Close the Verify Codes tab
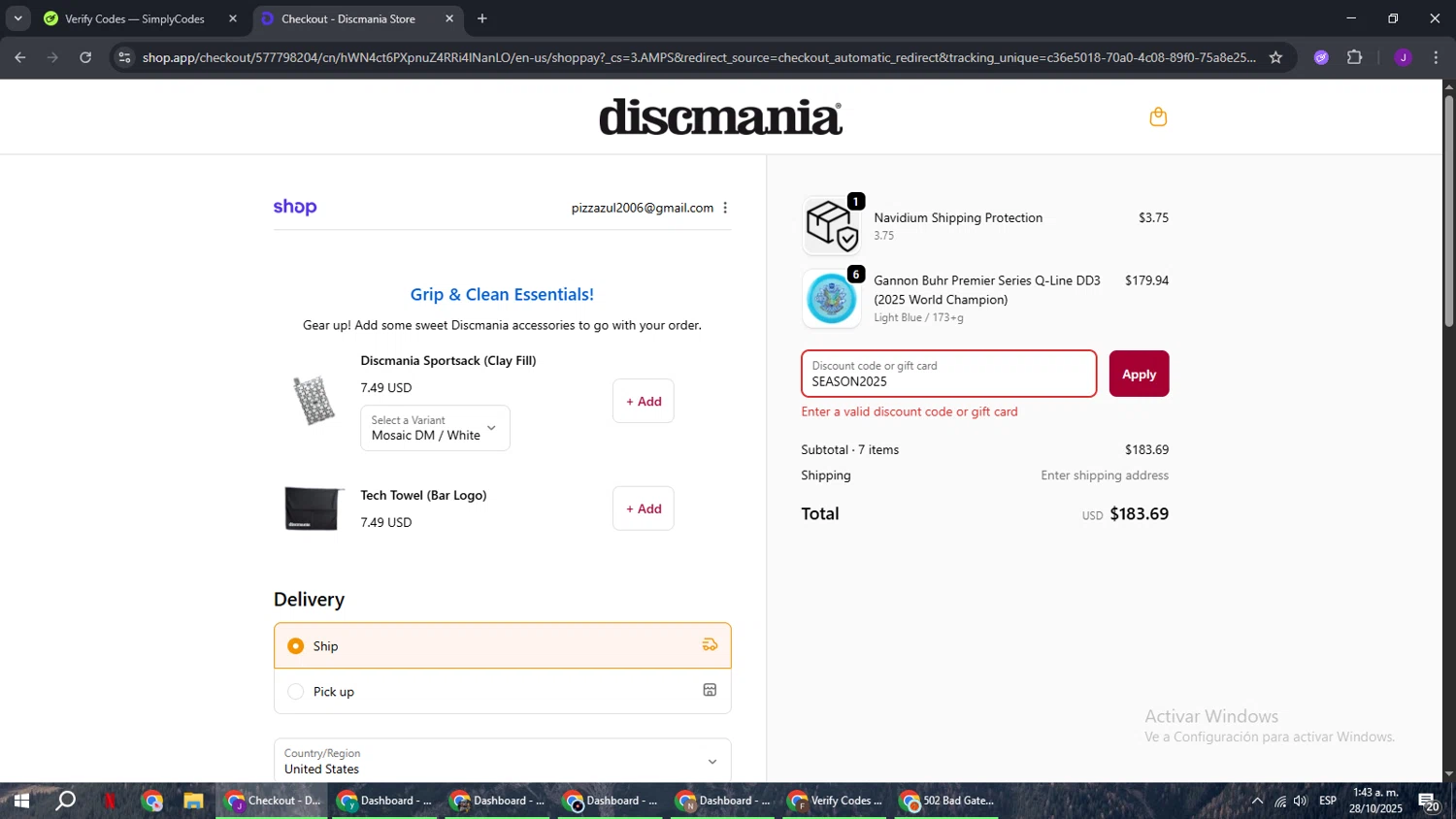The image size is (1456, 819). [x=232, y=18]
